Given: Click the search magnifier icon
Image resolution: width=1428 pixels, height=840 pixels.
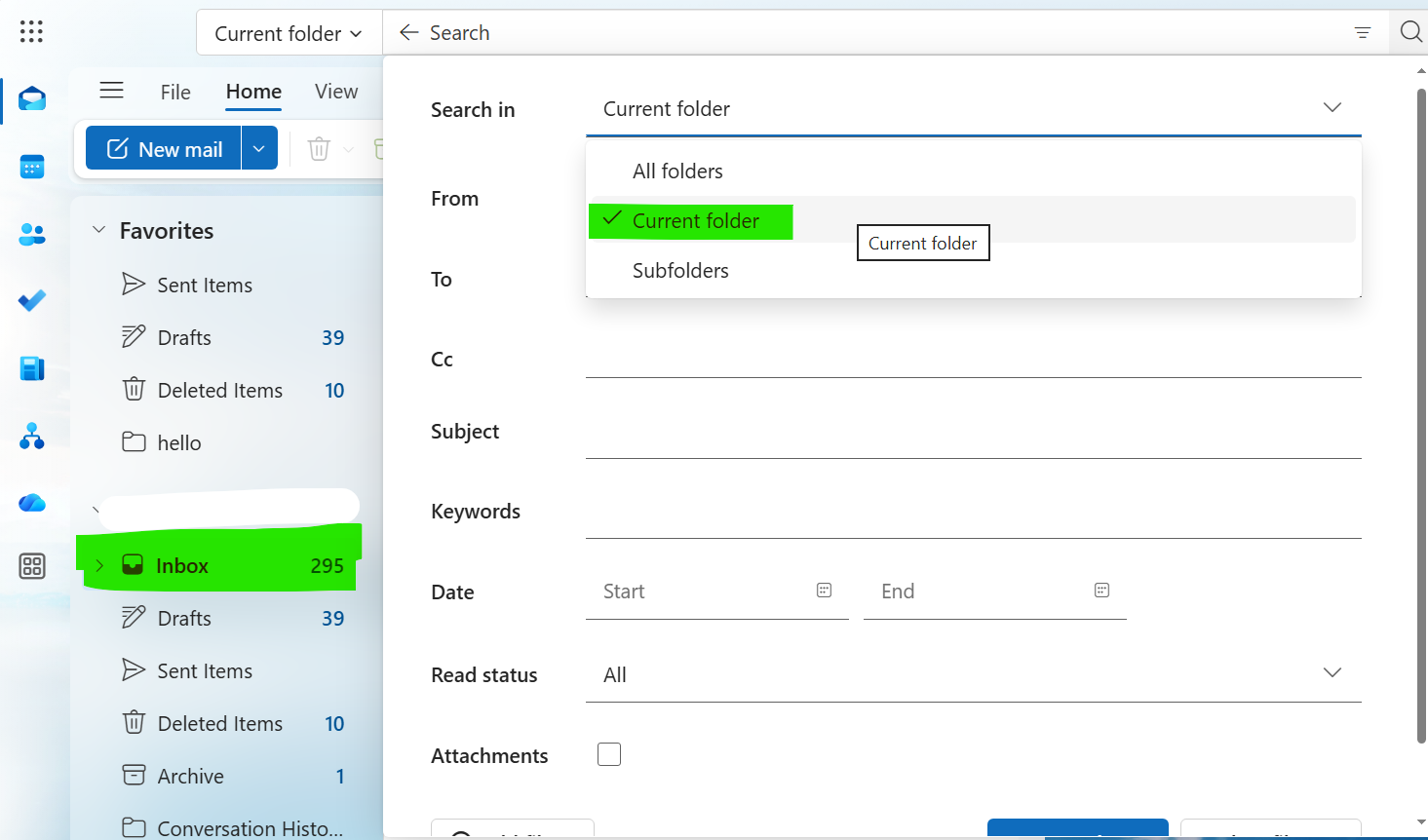Looking at the screenshot, I should [x=1409, y=32].
